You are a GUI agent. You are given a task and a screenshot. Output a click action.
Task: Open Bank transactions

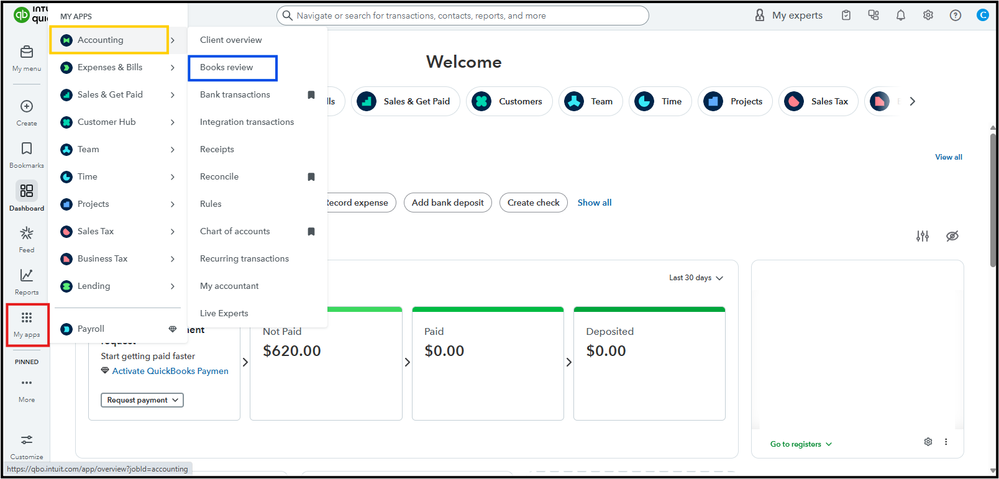pyautogui.click(x=234, y=95)
